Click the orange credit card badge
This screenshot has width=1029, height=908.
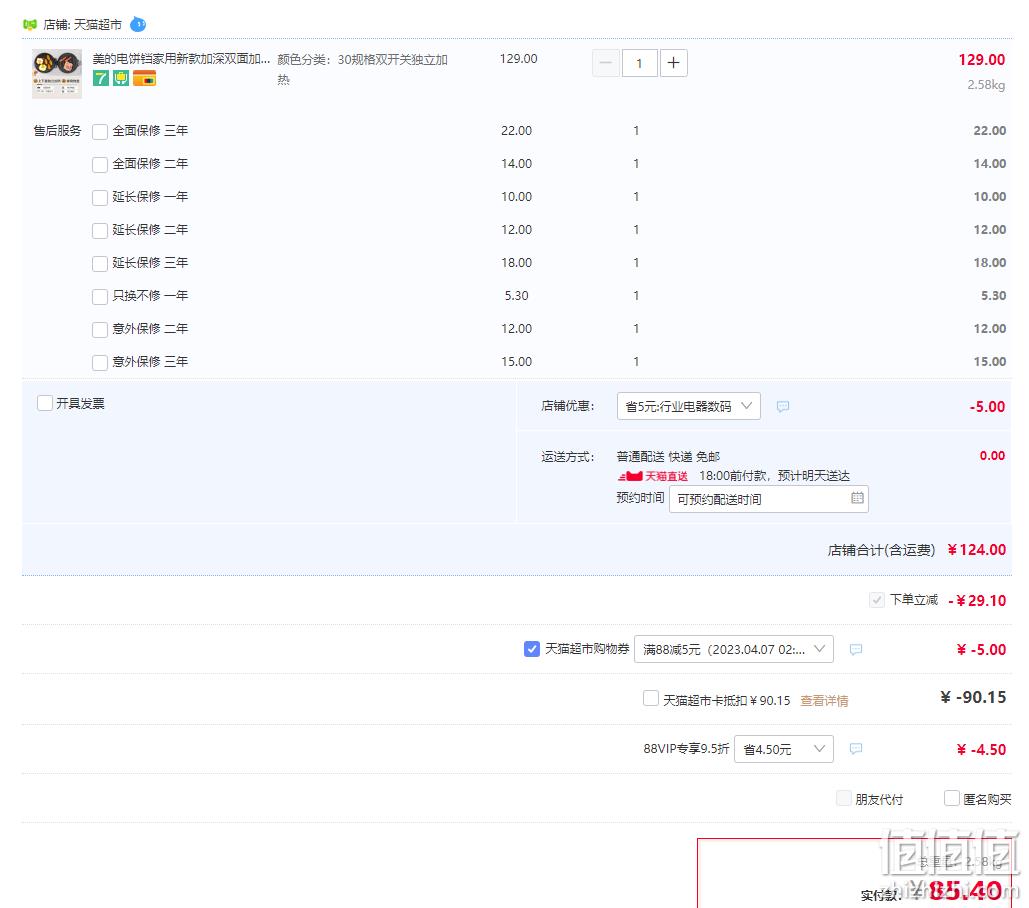pos(144,79)
